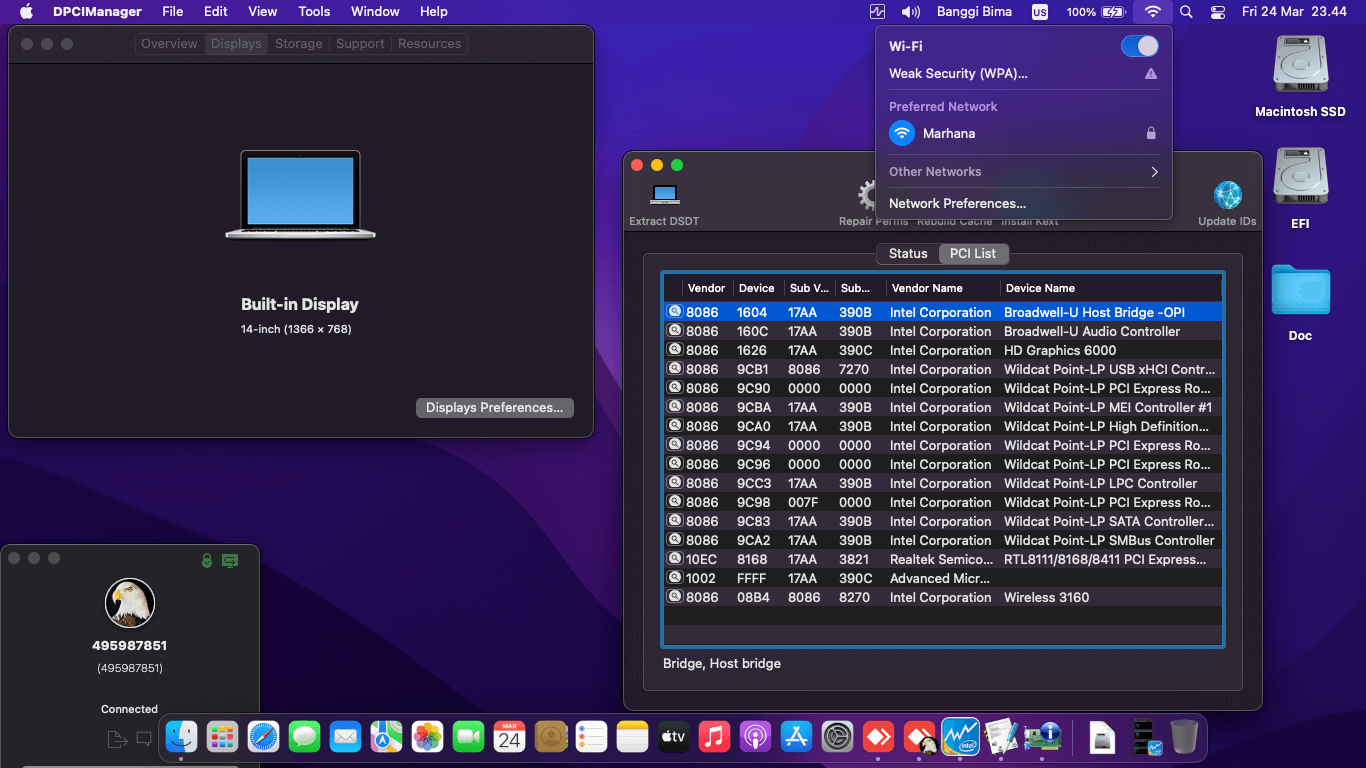
Task: Open Network Preferences from Wi-Fi menu
Action: (957, 203)
